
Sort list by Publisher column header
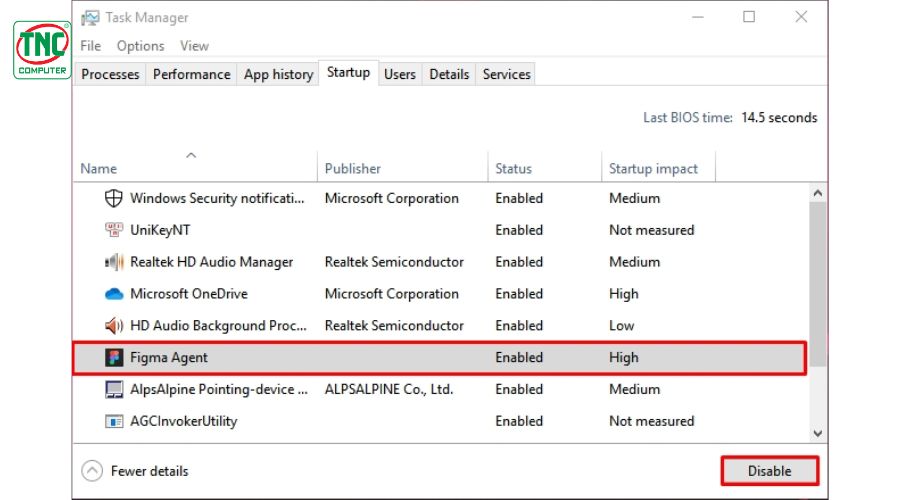pos(402,168)
